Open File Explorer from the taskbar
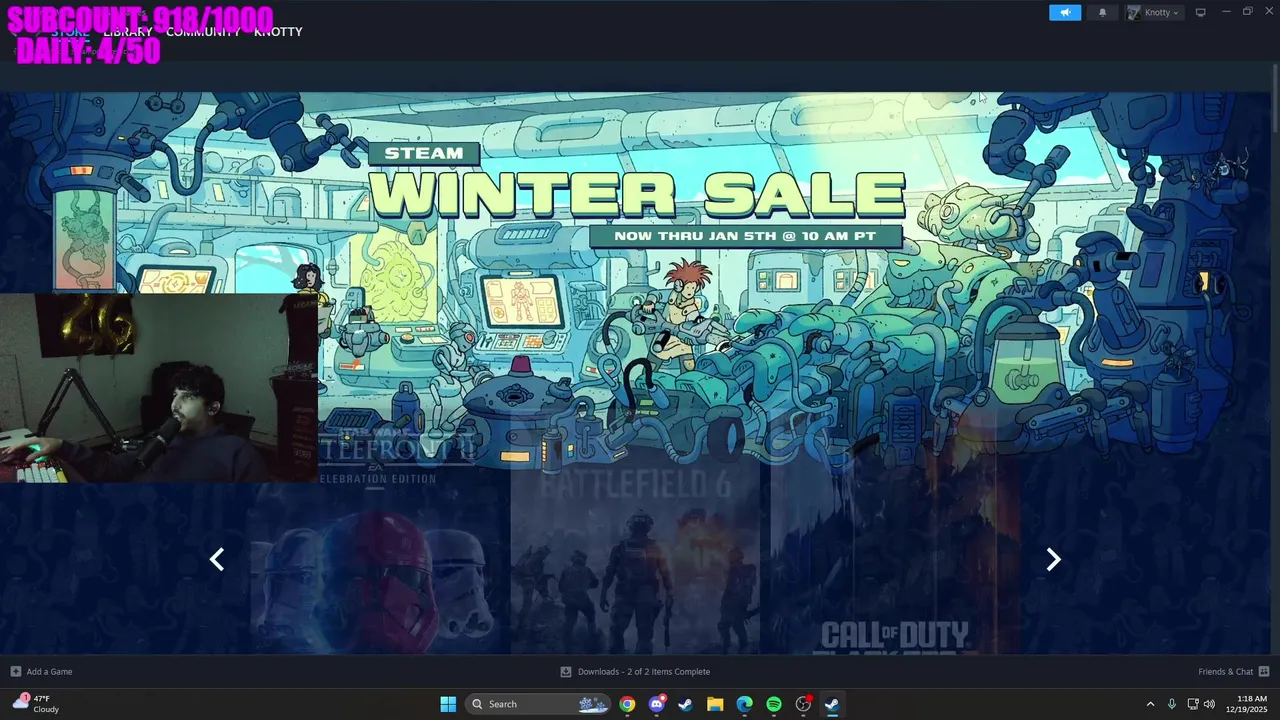The width and height of the screenshot is (1280, 720). coord(715,704)
